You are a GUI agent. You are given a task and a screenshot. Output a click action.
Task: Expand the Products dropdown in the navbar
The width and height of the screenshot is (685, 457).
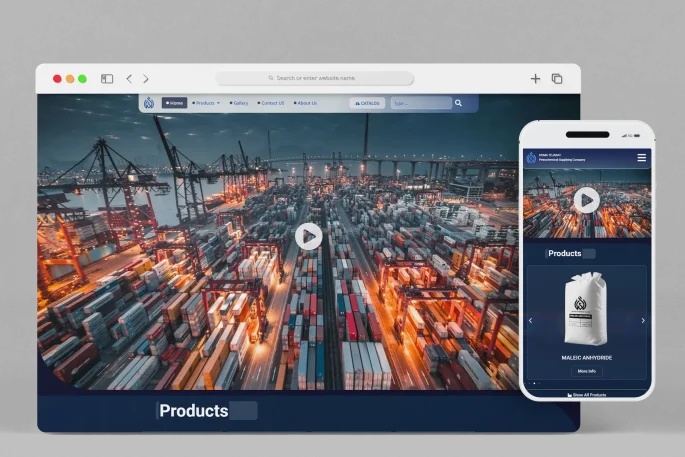(x=207, y=103)
